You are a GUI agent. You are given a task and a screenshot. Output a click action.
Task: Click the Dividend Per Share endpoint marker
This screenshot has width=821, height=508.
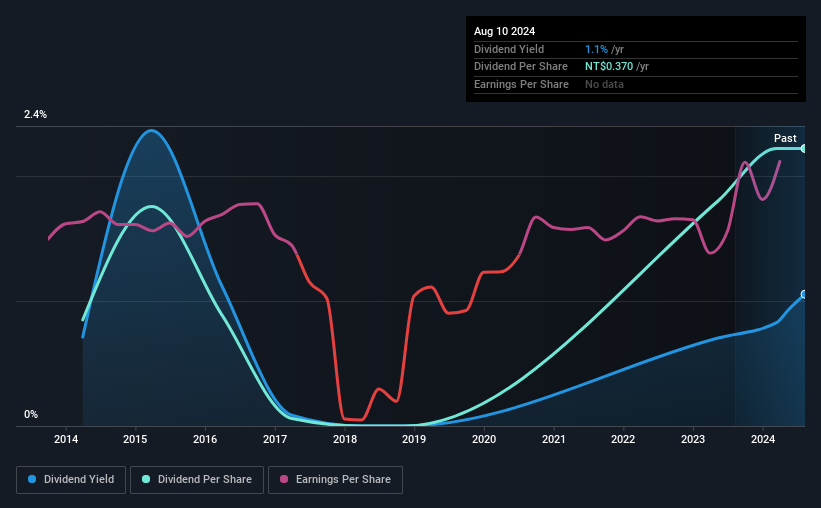coord(804,149)
